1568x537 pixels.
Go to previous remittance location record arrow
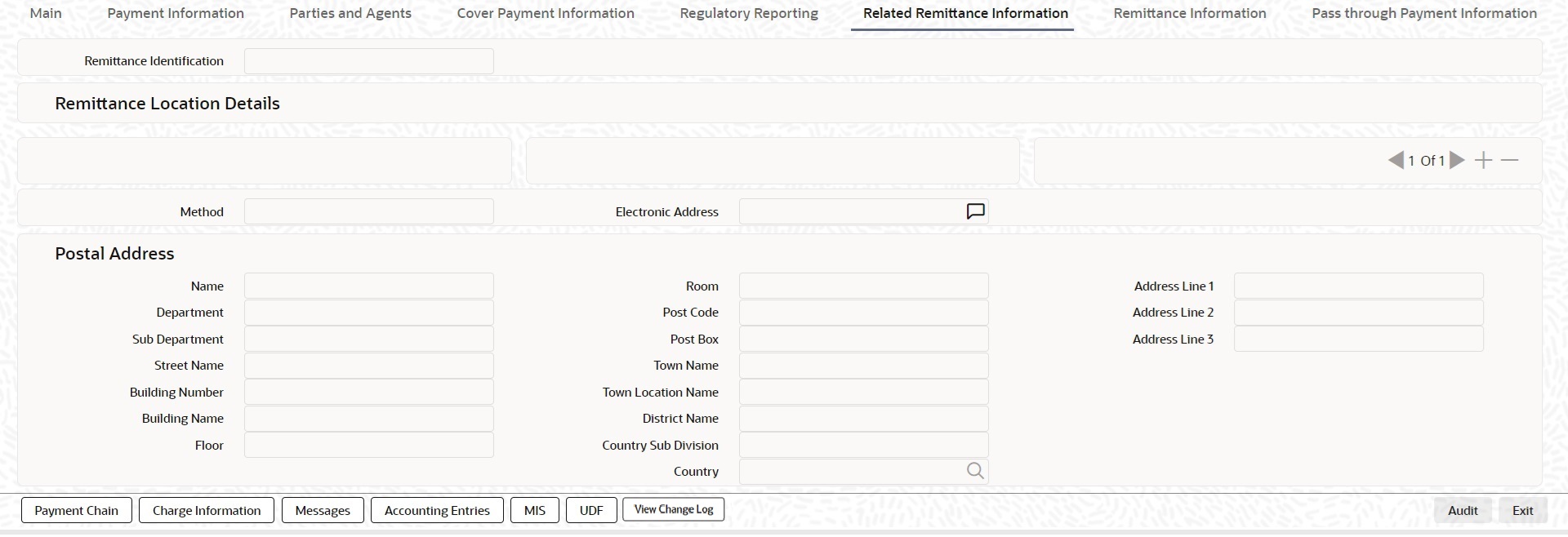coord(1396,161)
